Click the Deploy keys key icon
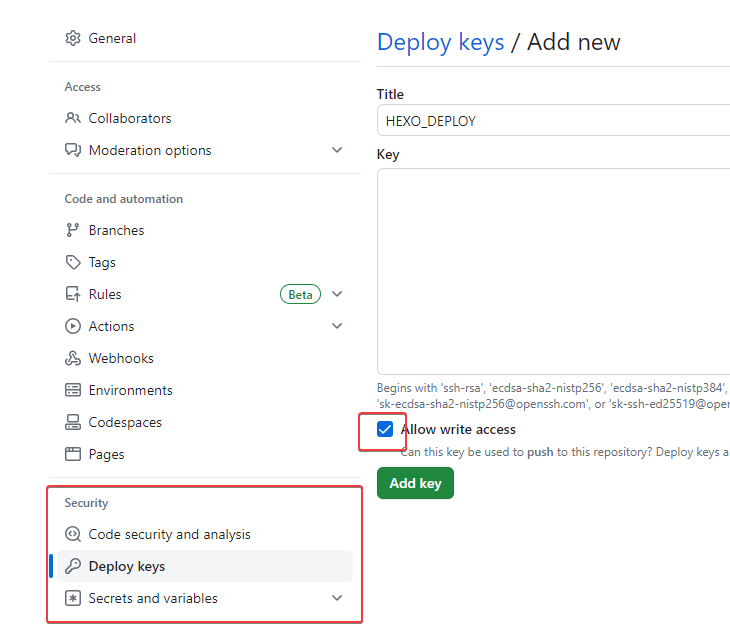Image resolution: width=730 pixels, height=641 pixels. point(73,566)
